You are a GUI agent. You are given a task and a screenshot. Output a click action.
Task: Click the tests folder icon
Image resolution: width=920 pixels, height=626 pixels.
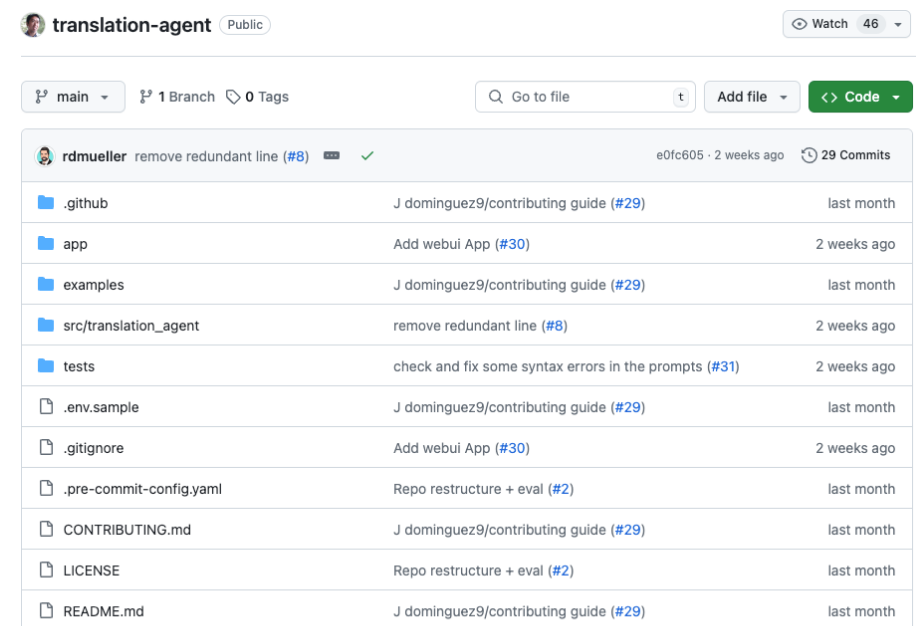46,366
